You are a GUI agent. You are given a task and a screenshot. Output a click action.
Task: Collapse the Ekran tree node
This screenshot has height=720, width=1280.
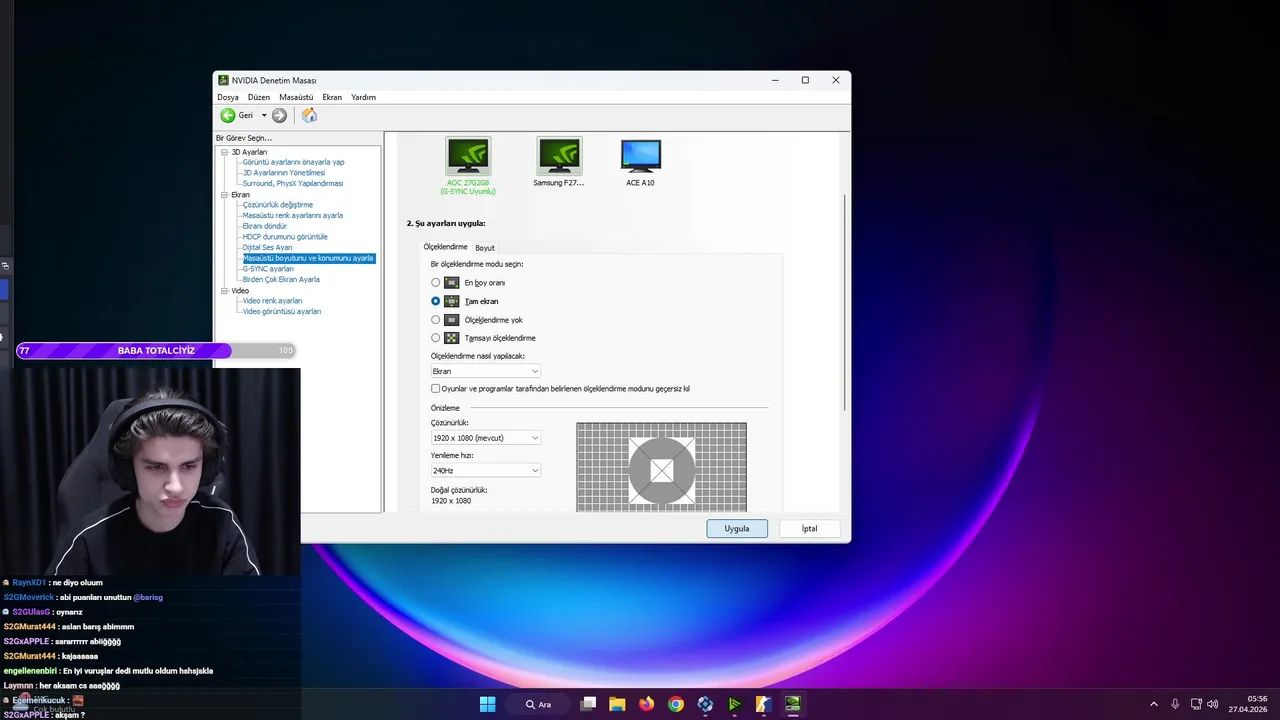(x=225, y=195)
